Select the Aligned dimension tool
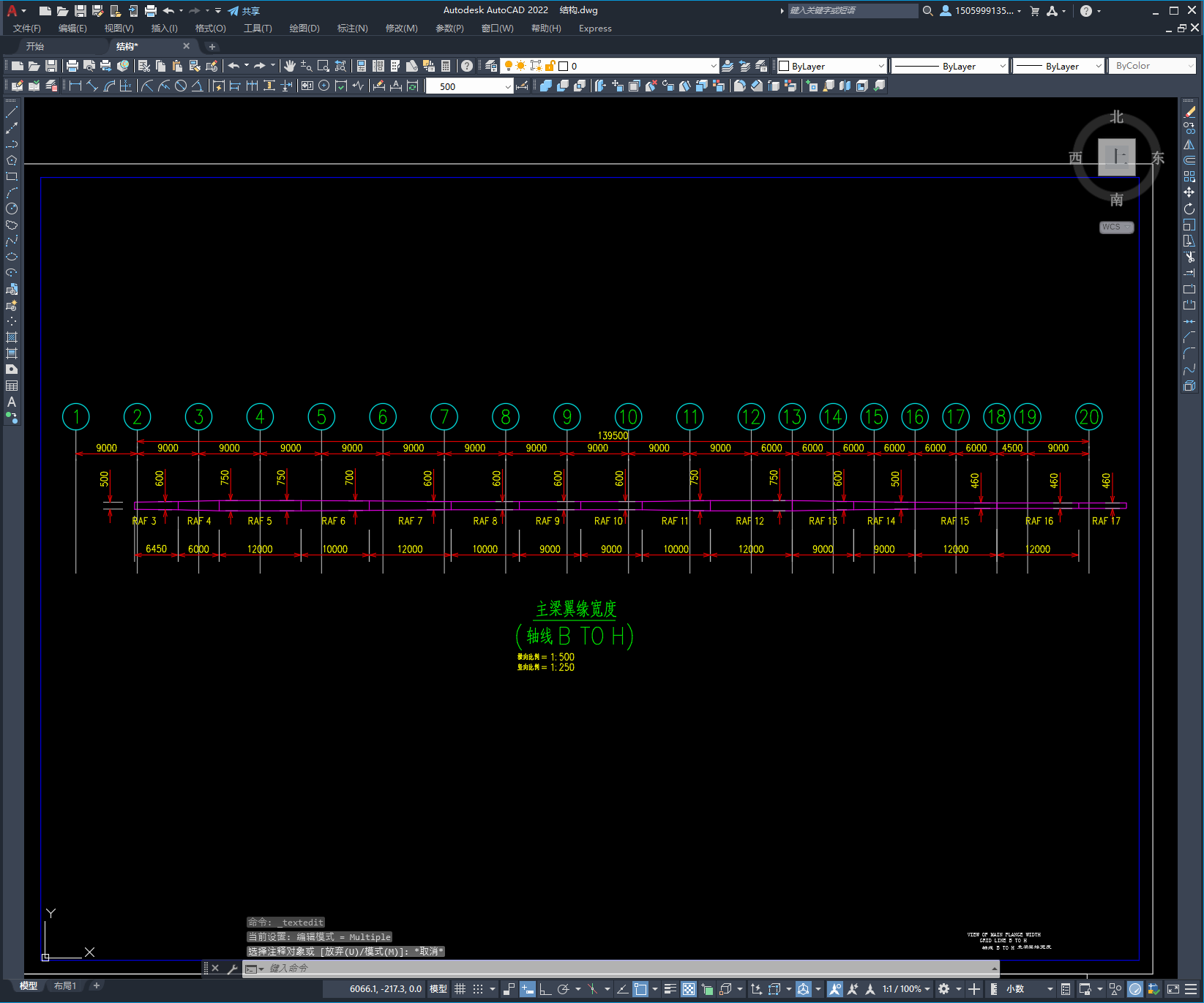Screen dimensions: 1204x1003 [x=92, y=86]
